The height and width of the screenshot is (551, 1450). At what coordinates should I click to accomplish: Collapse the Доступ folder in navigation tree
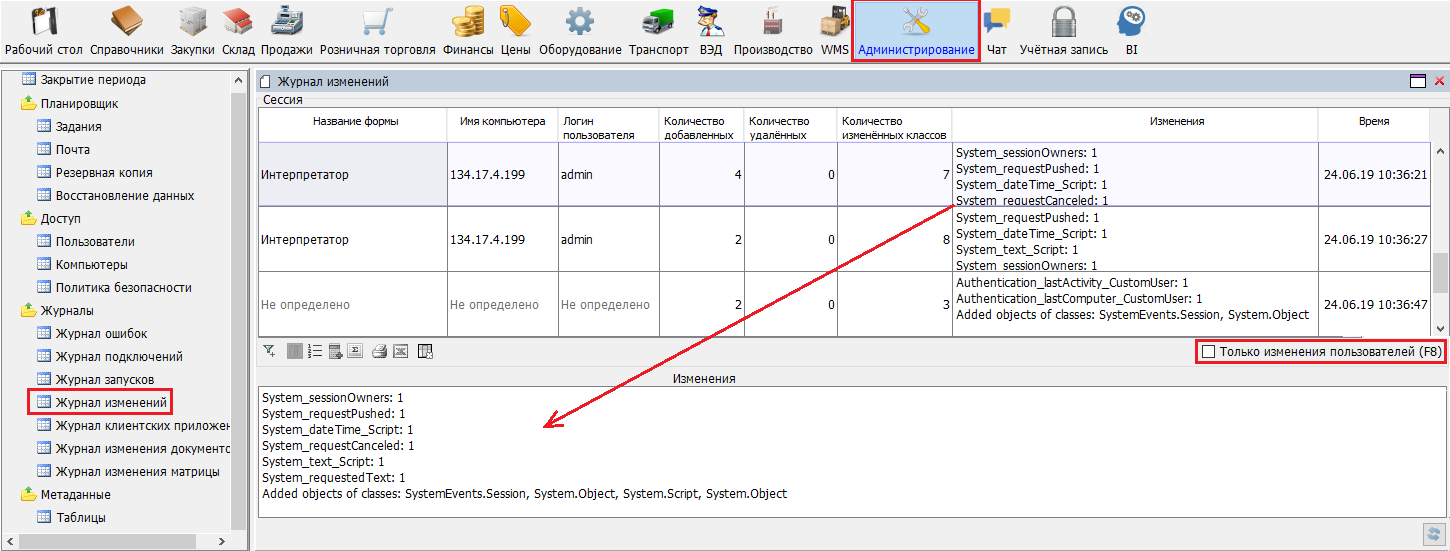point(29,218)
